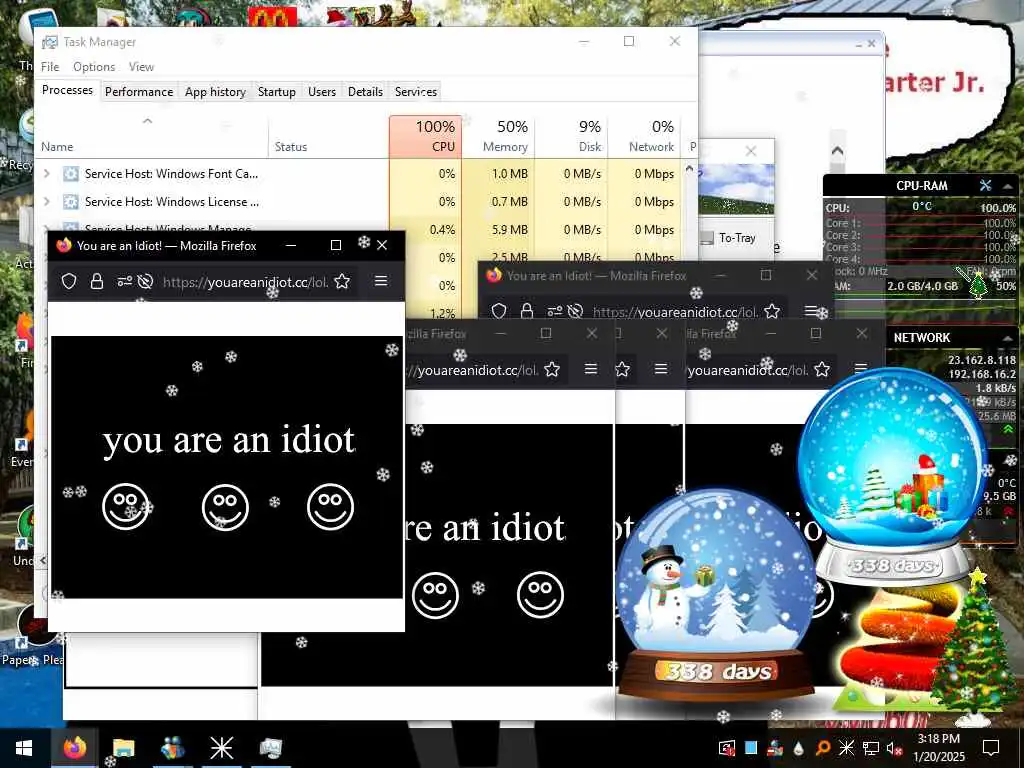This screenshot has width=1024, height=768.
Task: Click bookmark star in dimmed fully-titled Firefox window
Action: (x=772, y=312)
